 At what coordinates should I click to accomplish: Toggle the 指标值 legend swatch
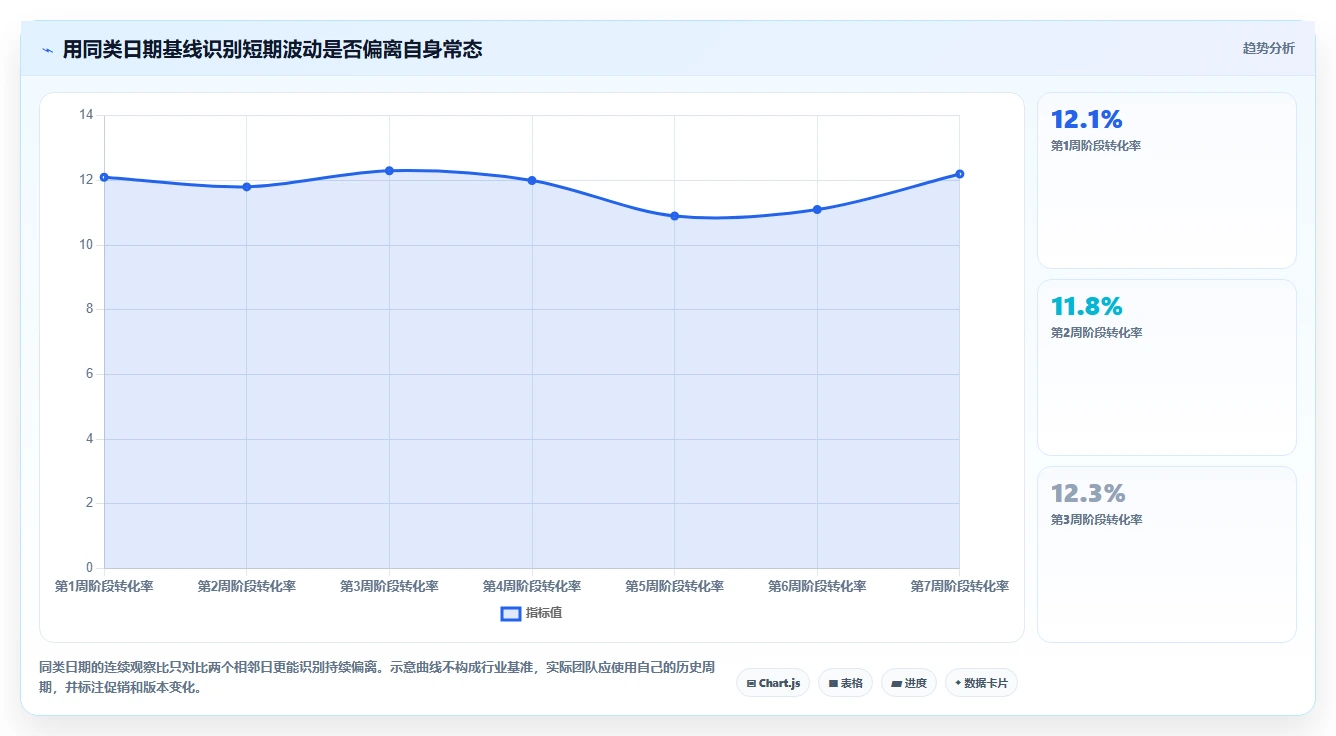point(510,613)
